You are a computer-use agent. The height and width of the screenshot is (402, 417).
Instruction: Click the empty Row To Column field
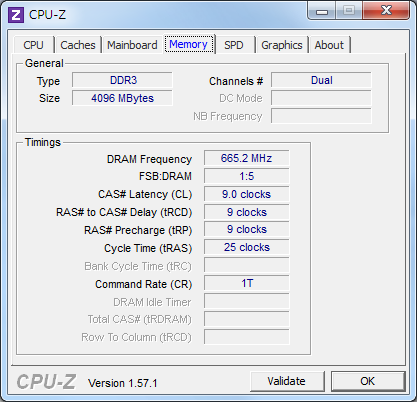[x=247, y=337]
